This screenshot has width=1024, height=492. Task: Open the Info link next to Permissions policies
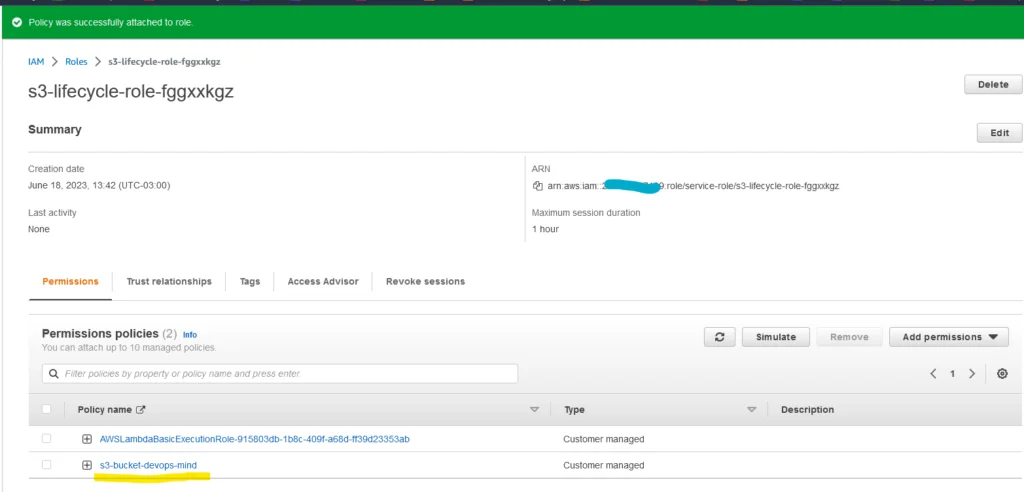point(189,335)
